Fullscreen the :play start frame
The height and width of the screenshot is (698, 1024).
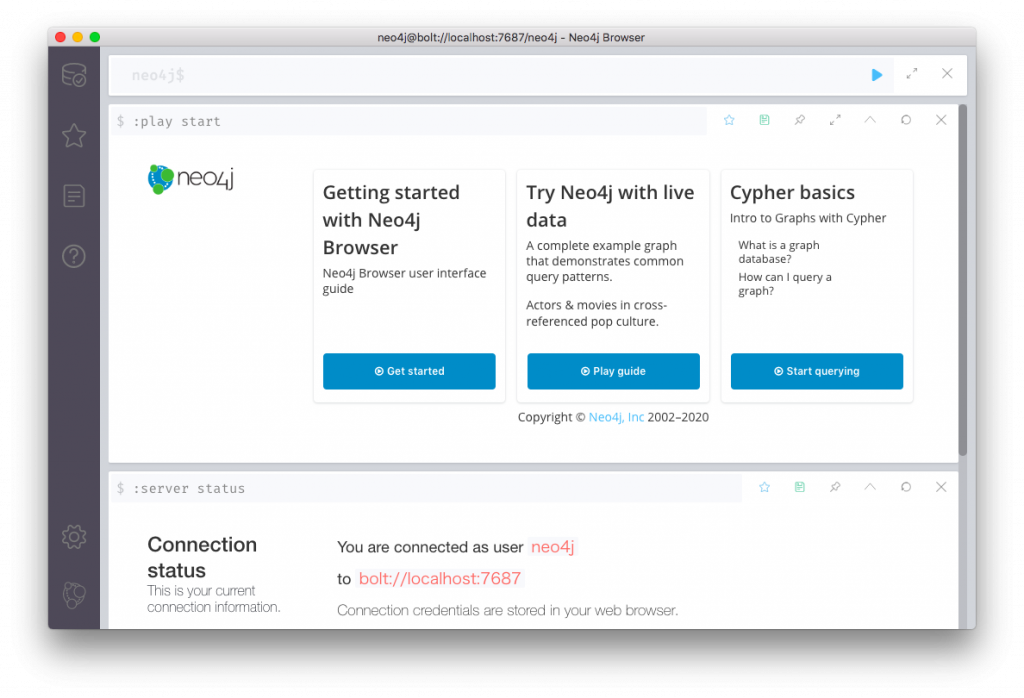835,120
